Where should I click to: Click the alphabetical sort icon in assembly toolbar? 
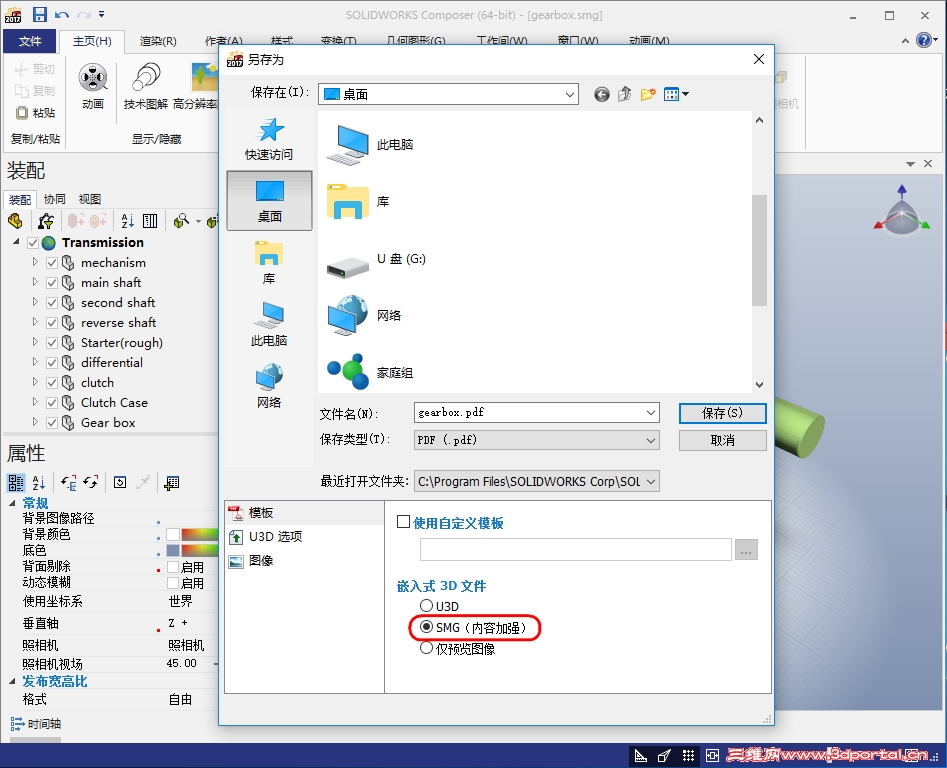coord(127,221)
